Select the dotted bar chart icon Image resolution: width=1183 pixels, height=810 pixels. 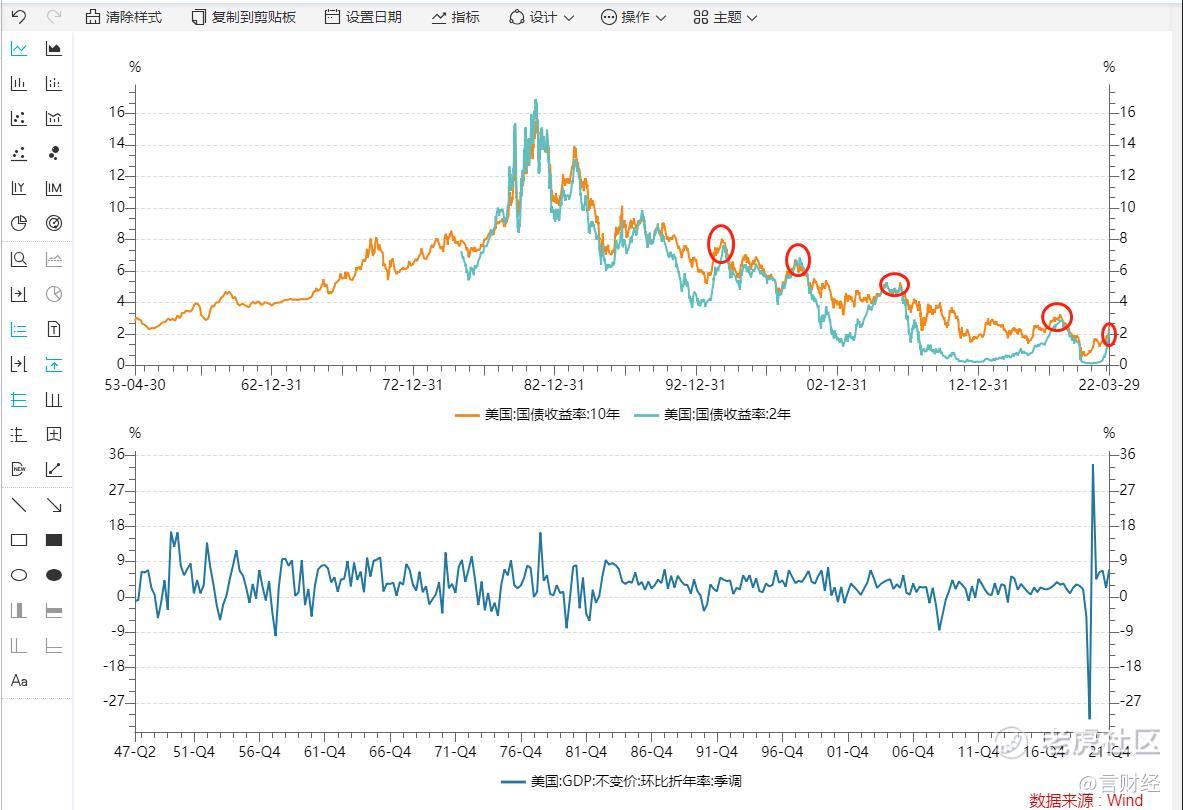[54, 84]
